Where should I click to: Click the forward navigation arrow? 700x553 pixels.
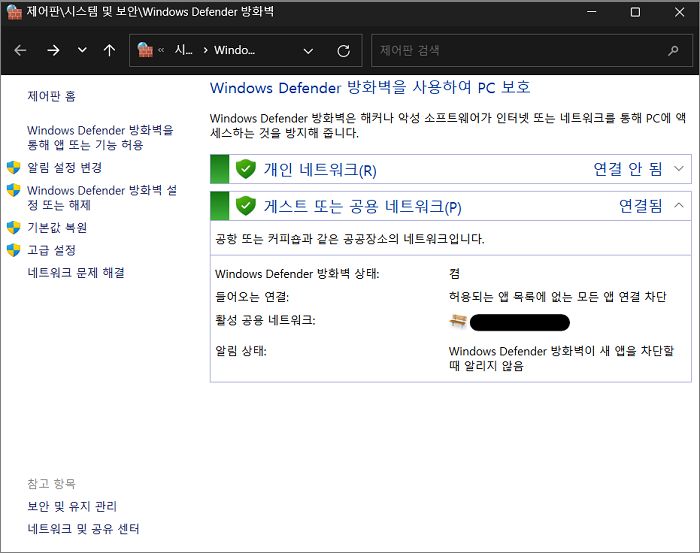(x=53, y=50)
